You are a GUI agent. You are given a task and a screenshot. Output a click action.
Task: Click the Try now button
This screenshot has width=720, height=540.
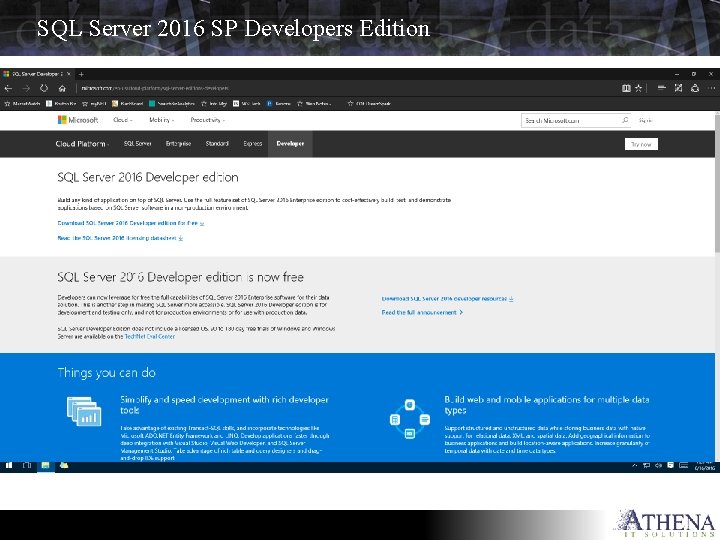(641, 144)
